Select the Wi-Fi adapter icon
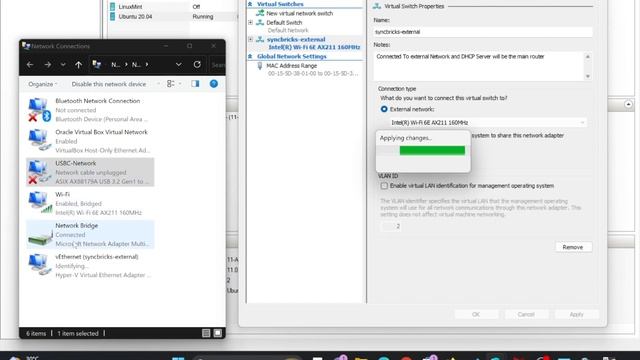This screenshot has width=640, height=360. 40,202
